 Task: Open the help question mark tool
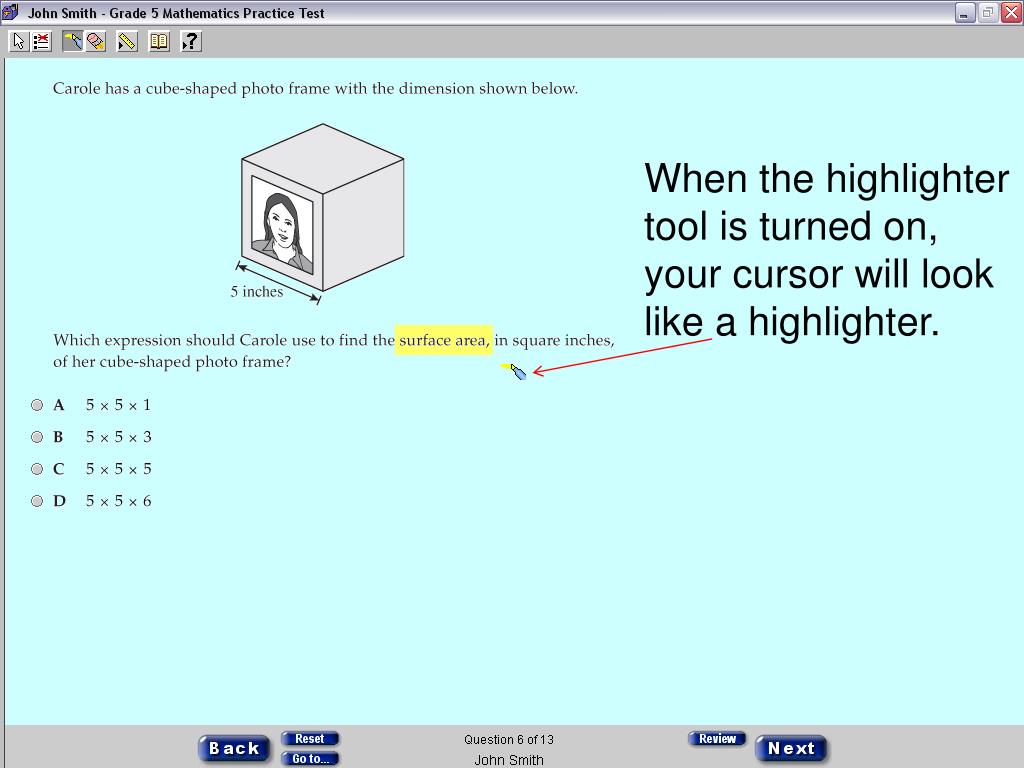click(x=191, y=42)
